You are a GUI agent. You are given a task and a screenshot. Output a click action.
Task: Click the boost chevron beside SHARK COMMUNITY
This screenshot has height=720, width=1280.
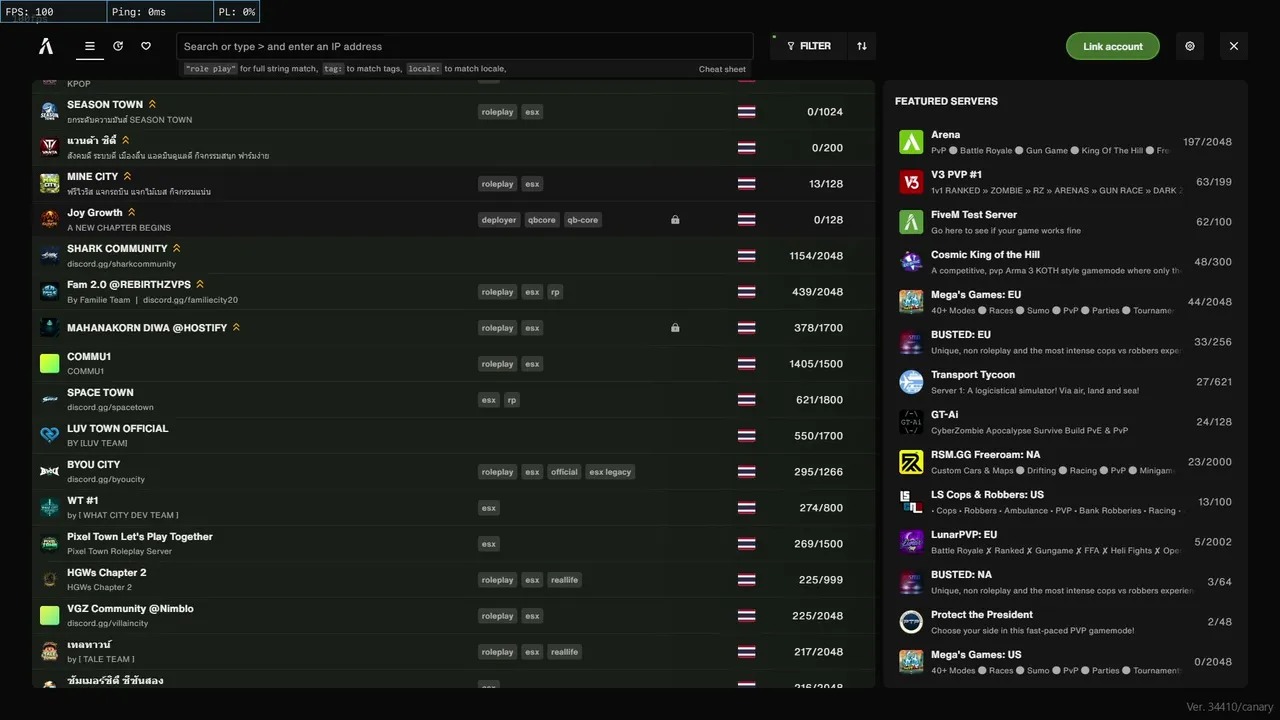click(x=176, y=248)
